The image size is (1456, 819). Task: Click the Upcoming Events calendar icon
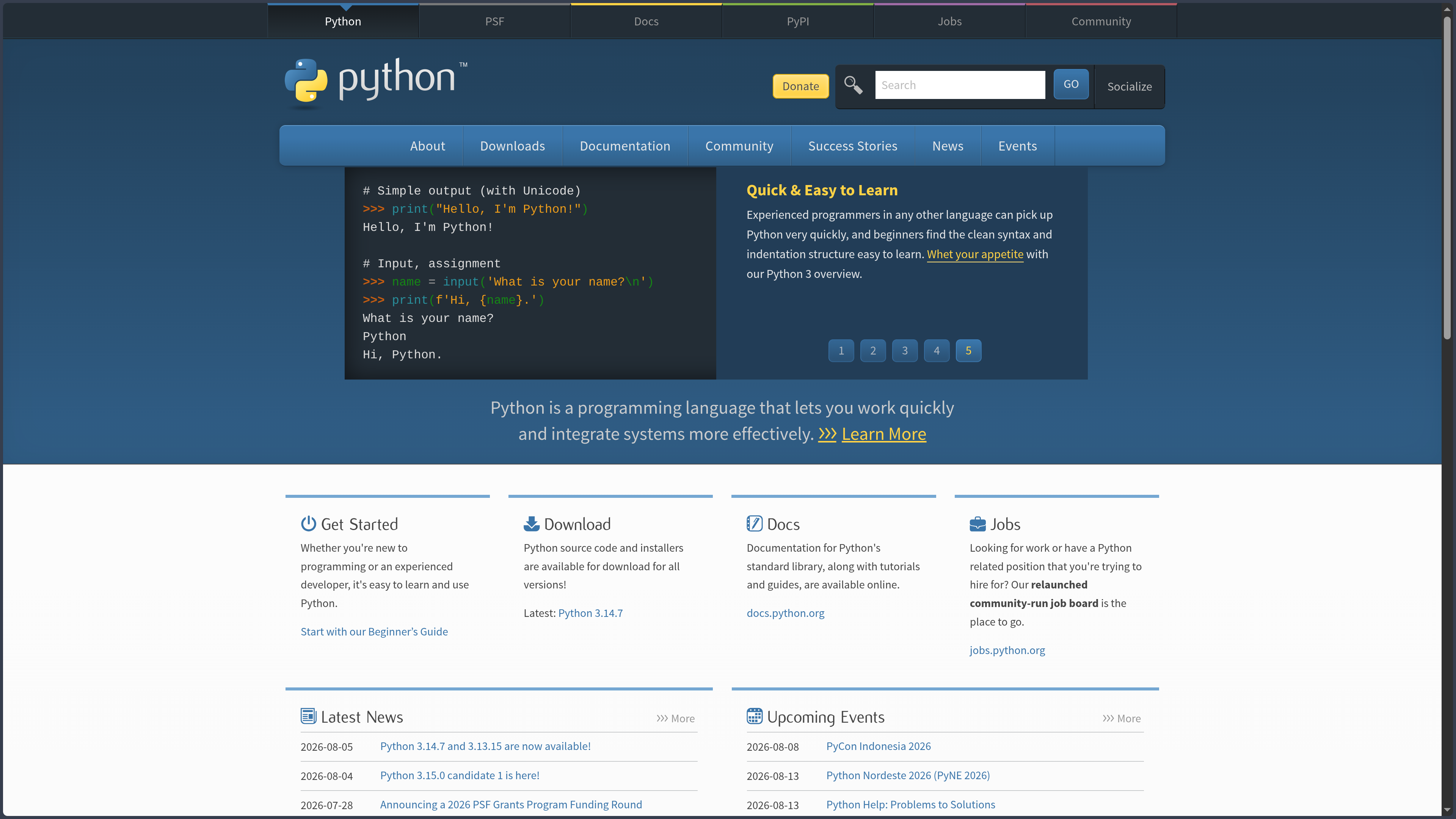[754, 715]
